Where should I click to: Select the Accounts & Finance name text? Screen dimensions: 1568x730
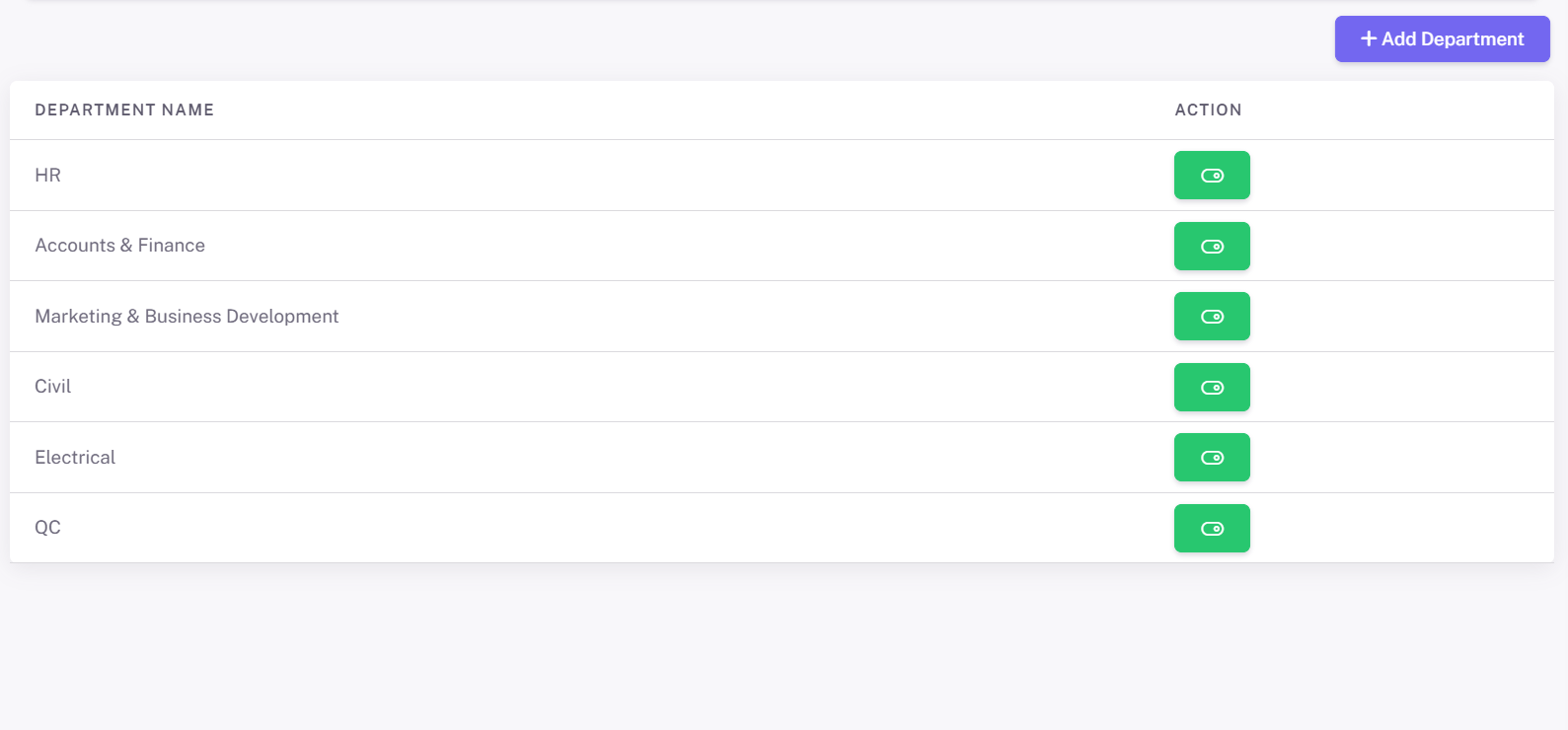(x=120, y=246)
